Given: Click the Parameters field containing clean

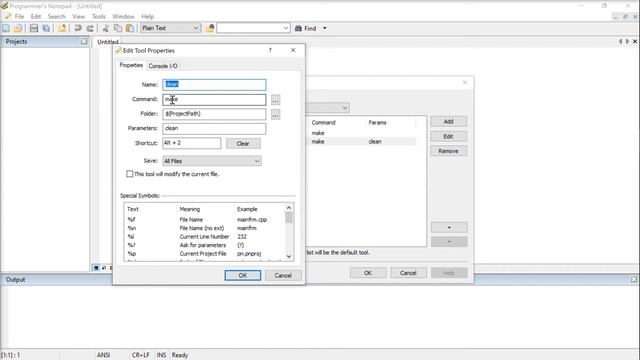Looking at the screenshot, I should [214, 129].
